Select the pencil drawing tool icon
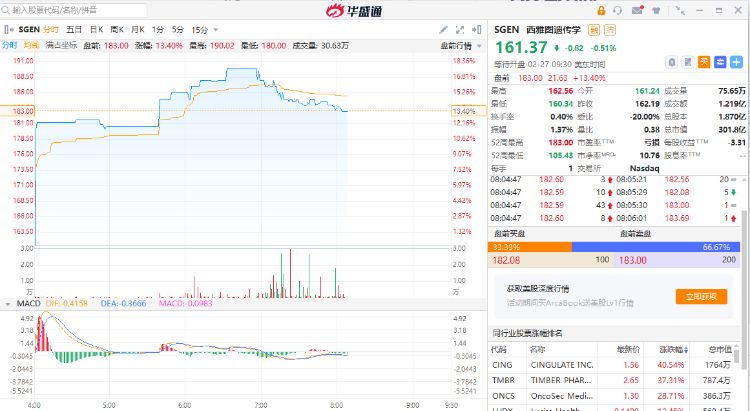 point(443,30)
